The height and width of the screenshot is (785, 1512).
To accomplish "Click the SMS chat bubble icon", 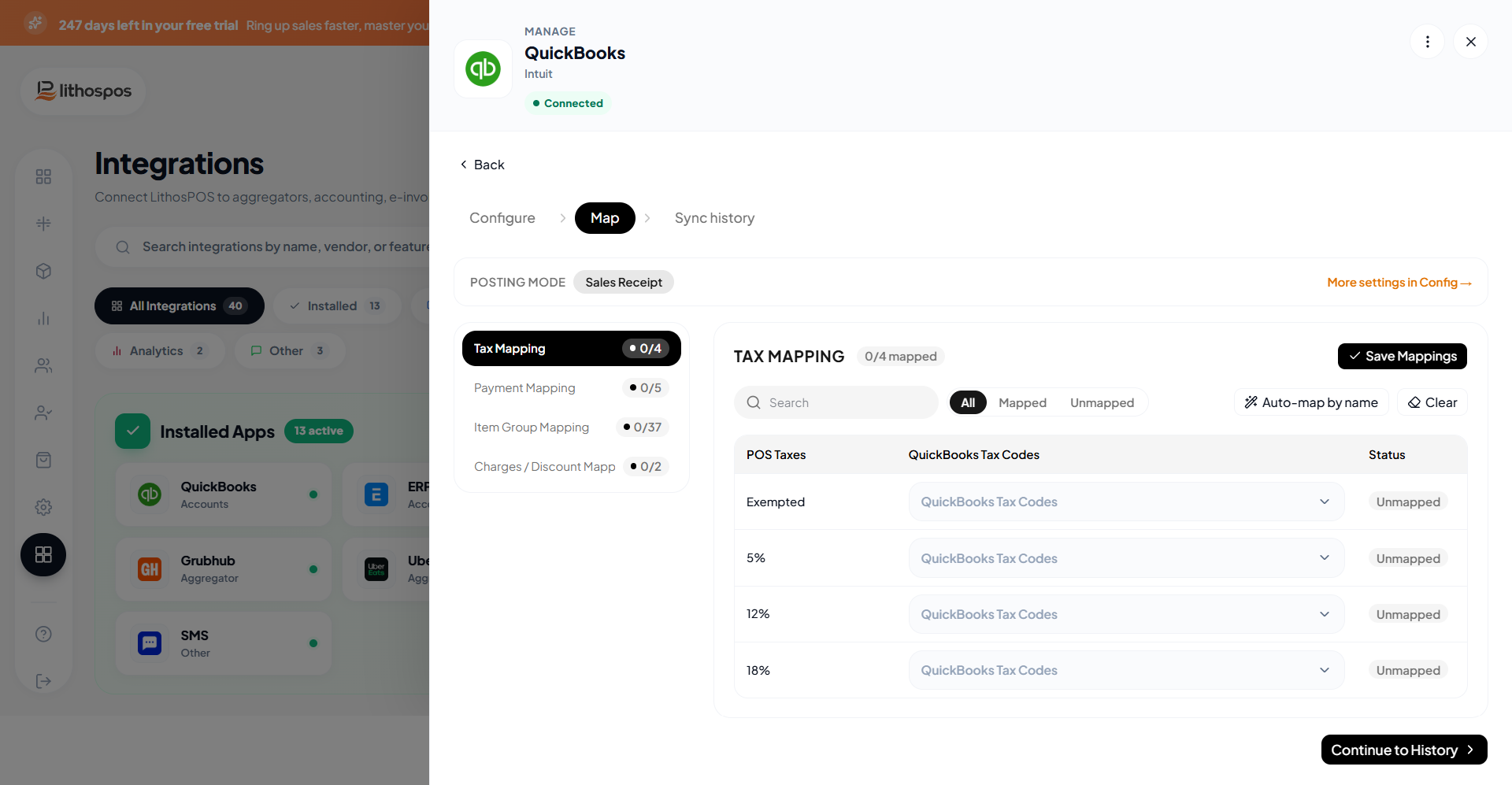I will click(x=150, y=643).
